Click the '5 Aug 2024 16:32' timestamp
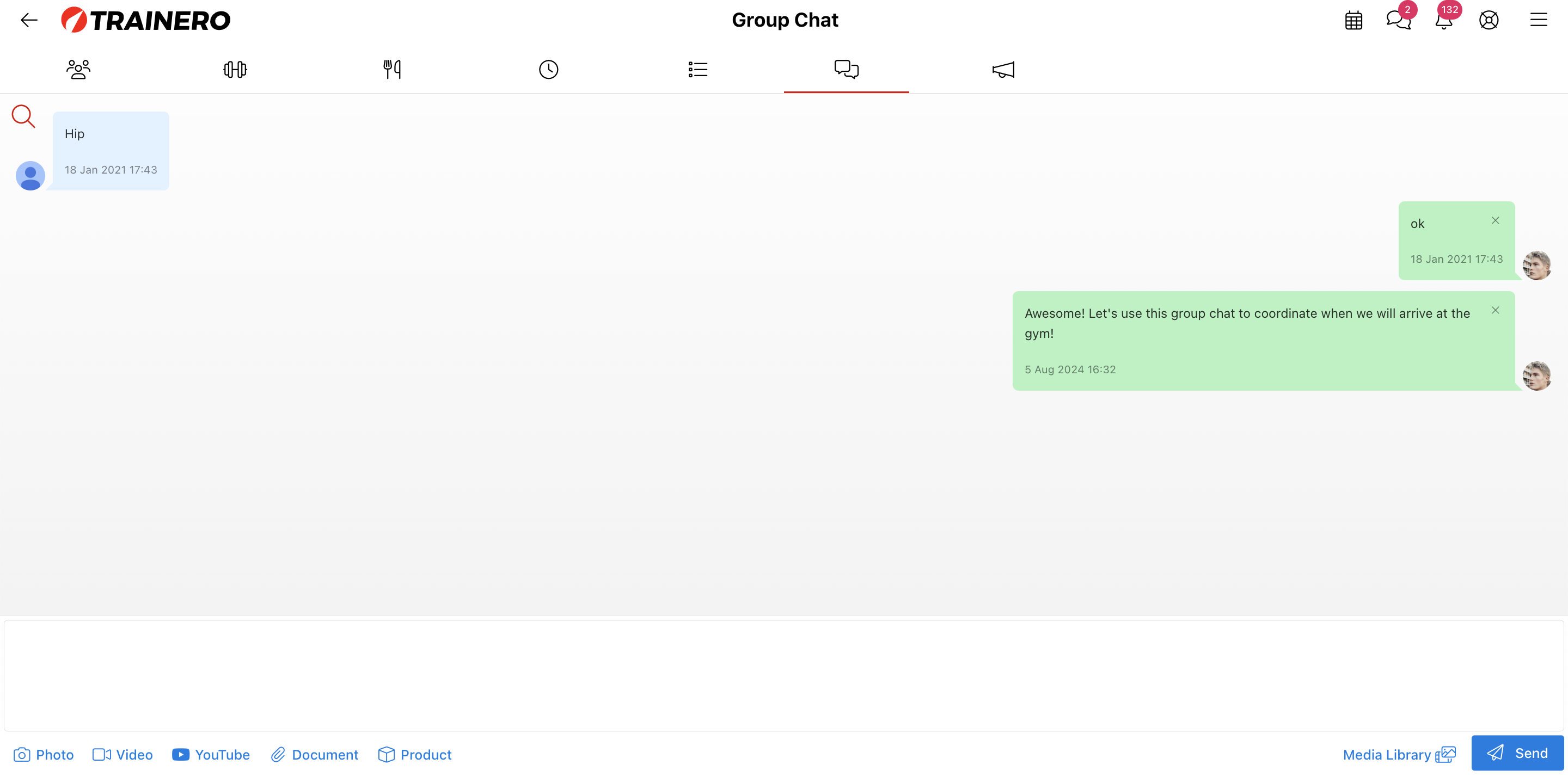The image size is (1568, 777). [1070, 369]
